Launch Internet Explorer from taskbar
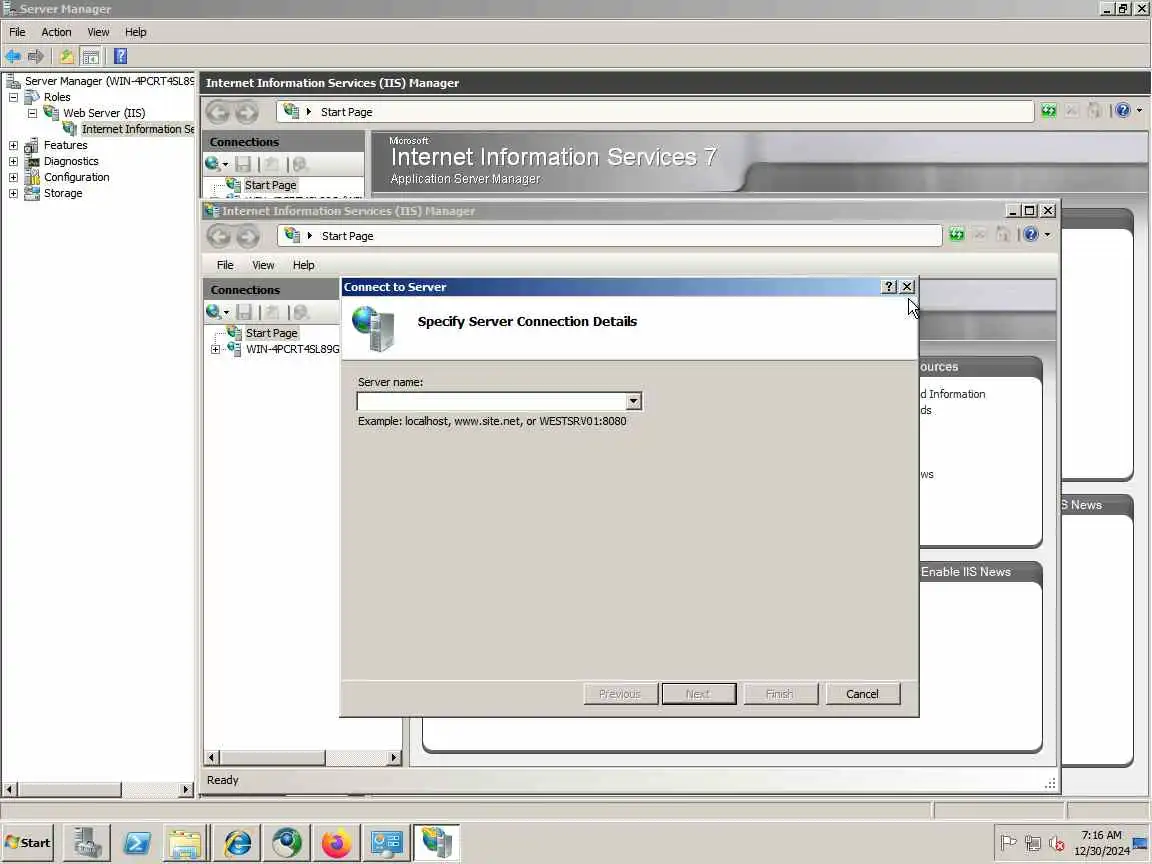The height and width of the screenshot is (864, 1152). click(237, 843)
